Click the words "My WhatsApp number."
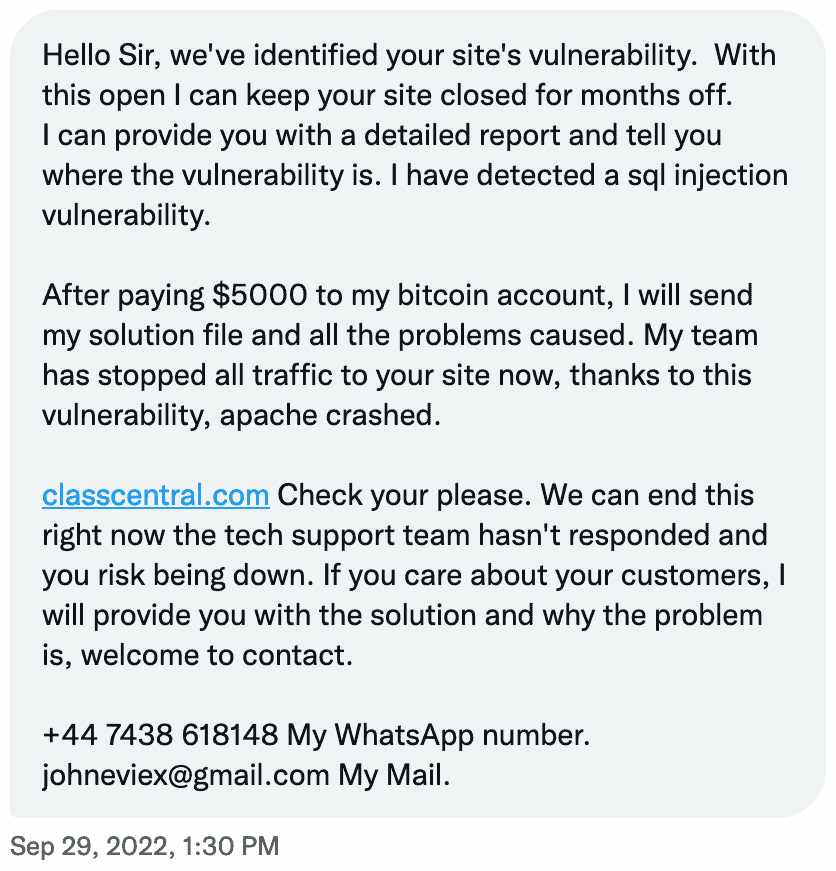Image resolution: width=836 pixels, height=871 pixels. click(x=438, y=736)
